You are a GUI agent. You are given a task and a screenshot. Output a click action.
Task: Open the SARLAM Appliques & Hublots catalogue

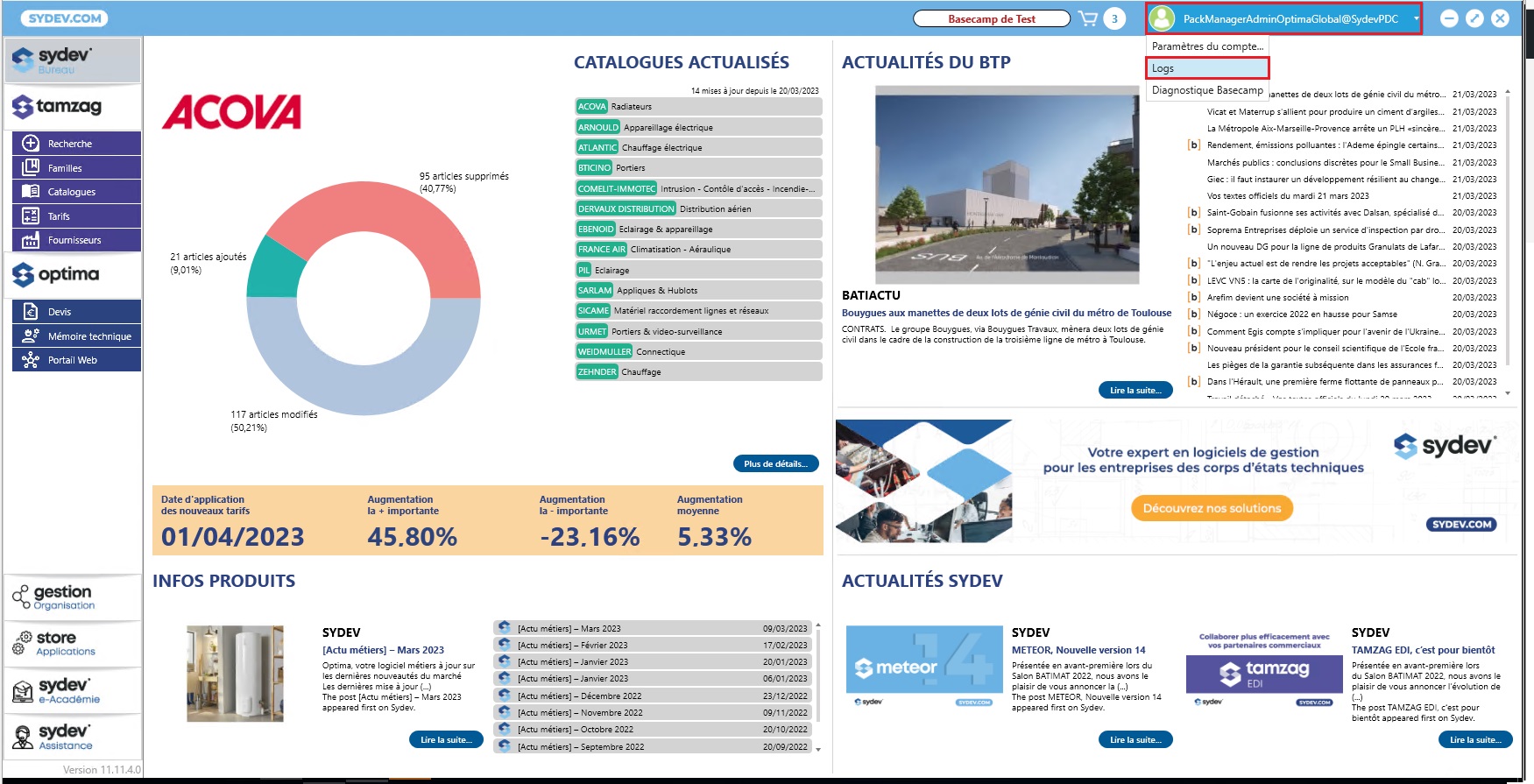click(698, 290)
